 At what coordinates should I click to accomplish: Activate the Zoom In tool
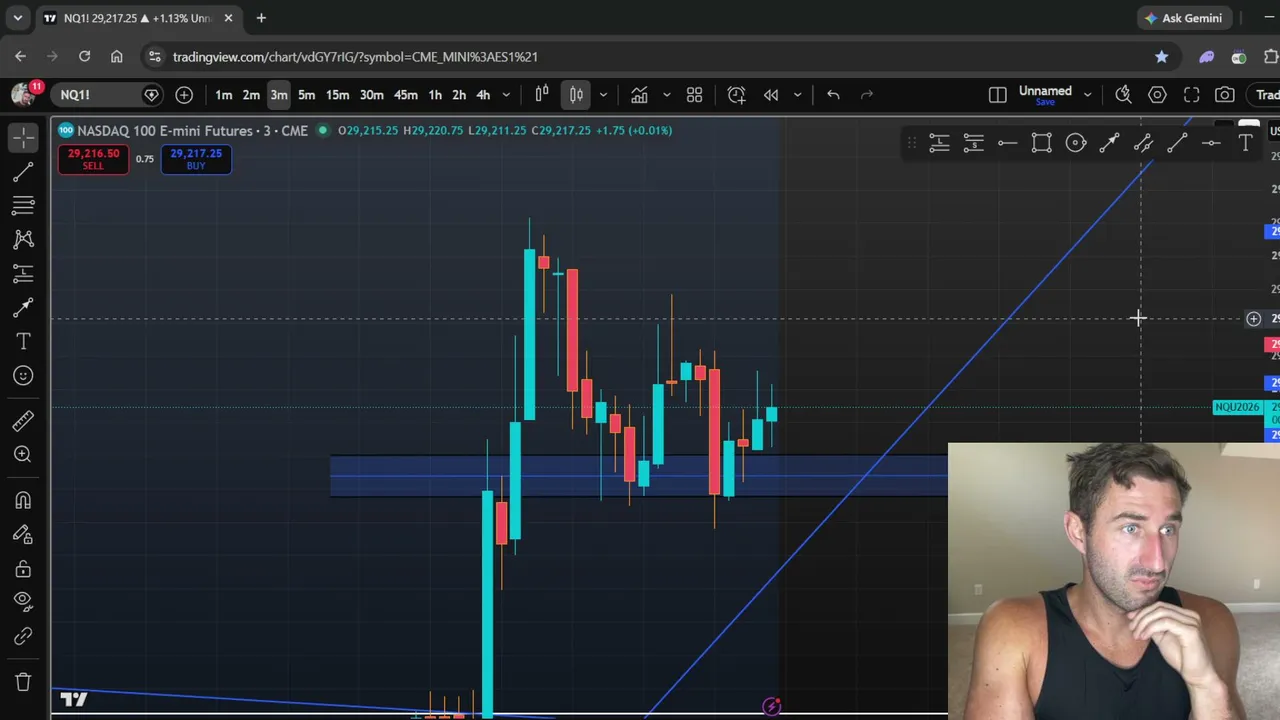pos(23,454)
